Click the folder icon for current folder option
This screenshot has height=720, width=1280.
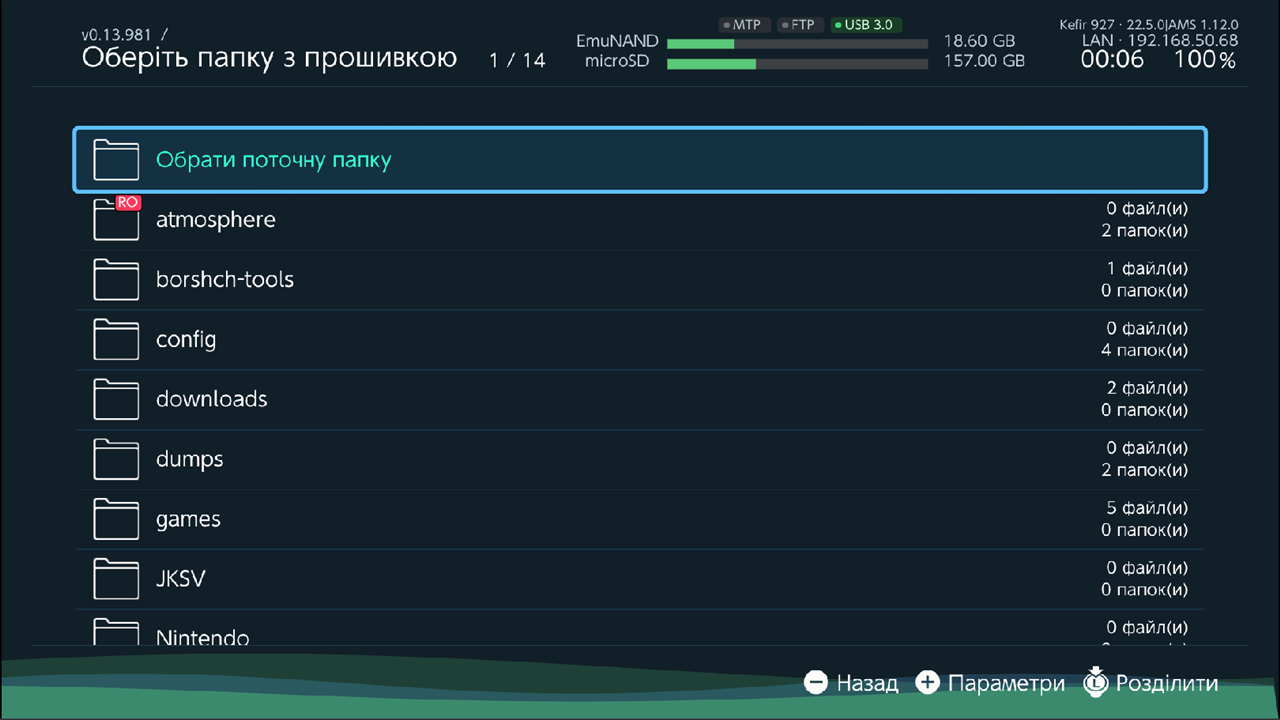coord(116,159)
